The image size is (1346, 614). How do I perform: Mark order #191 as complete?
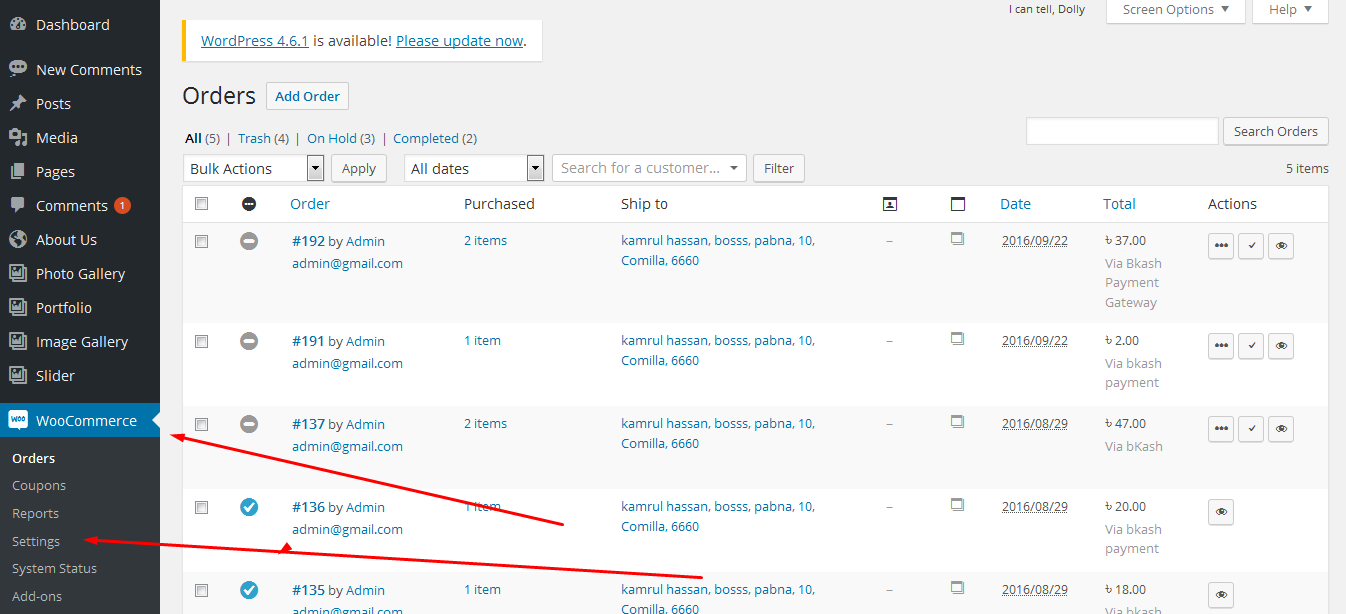1251,346
